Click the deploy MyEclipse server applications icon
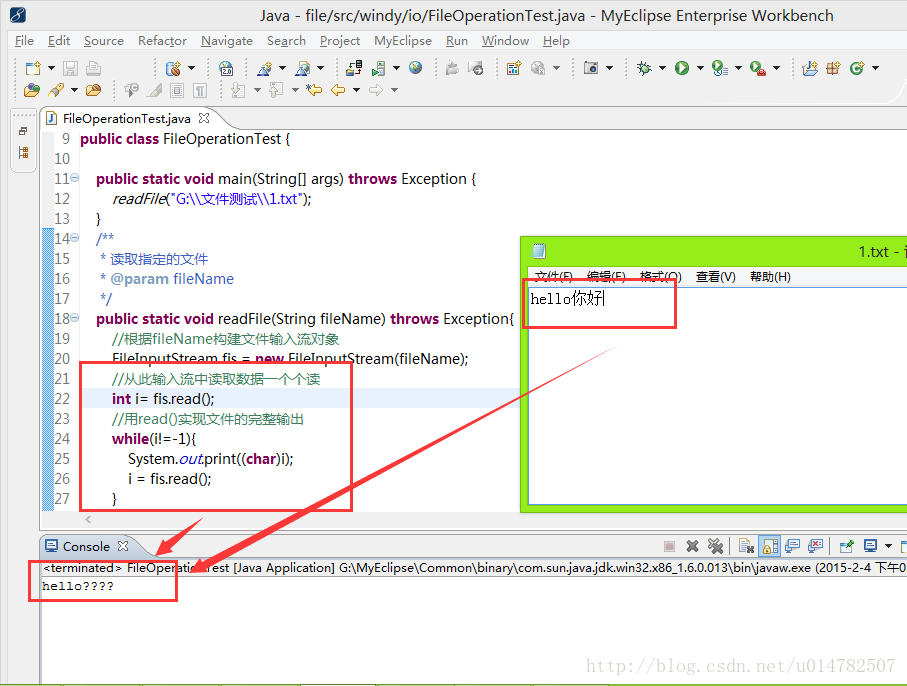Screen dimensions: 907x686 point(353,68)
